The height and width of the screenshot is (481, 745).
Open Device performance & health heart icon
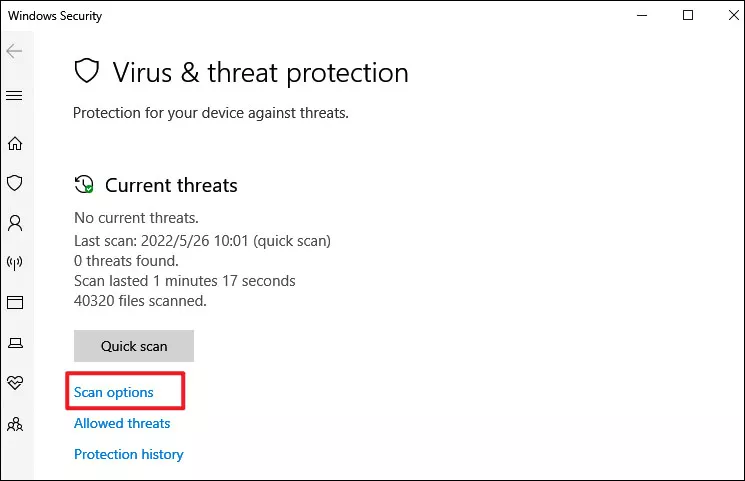15,383
